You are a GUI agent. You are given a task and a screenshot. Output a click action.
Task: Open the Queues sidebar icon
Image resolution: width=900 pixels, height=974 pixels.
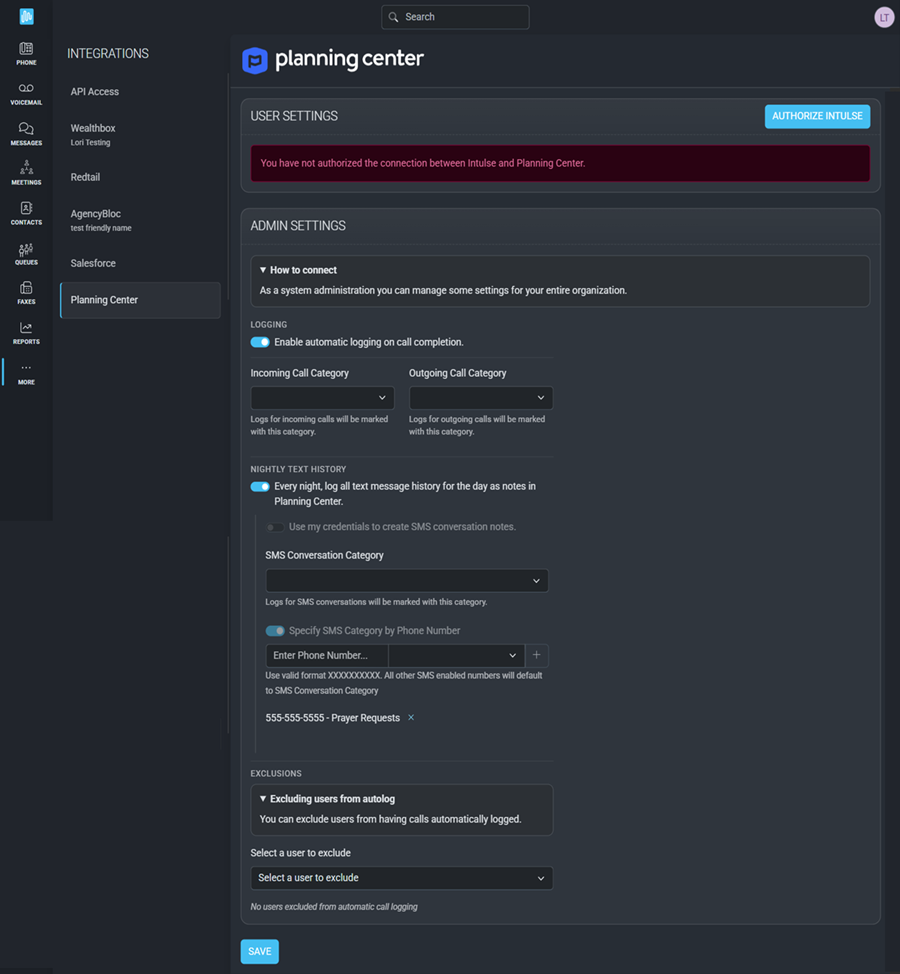(x=26, y=253)
